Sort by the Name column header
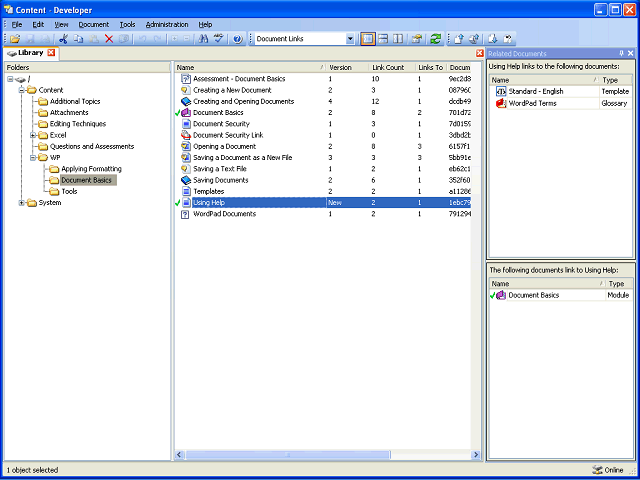This screenshot has width=640, height=480. (251, 68)
